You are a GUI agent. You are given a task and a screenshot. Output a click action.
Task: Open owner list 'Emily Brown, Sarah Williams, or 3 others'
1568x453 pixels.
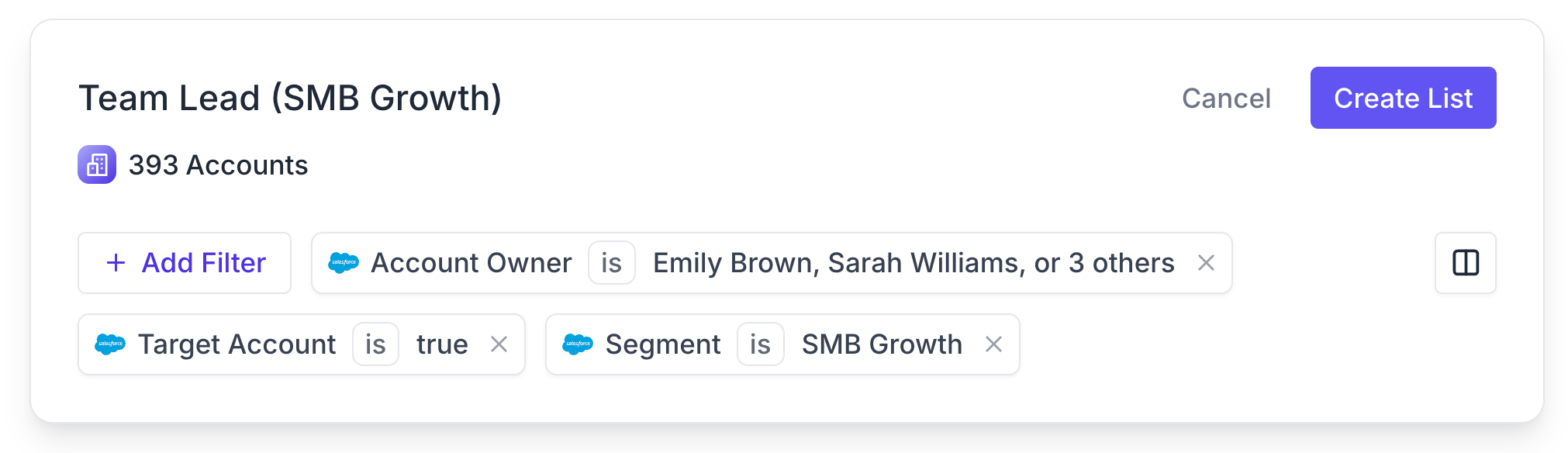point(914,263)
